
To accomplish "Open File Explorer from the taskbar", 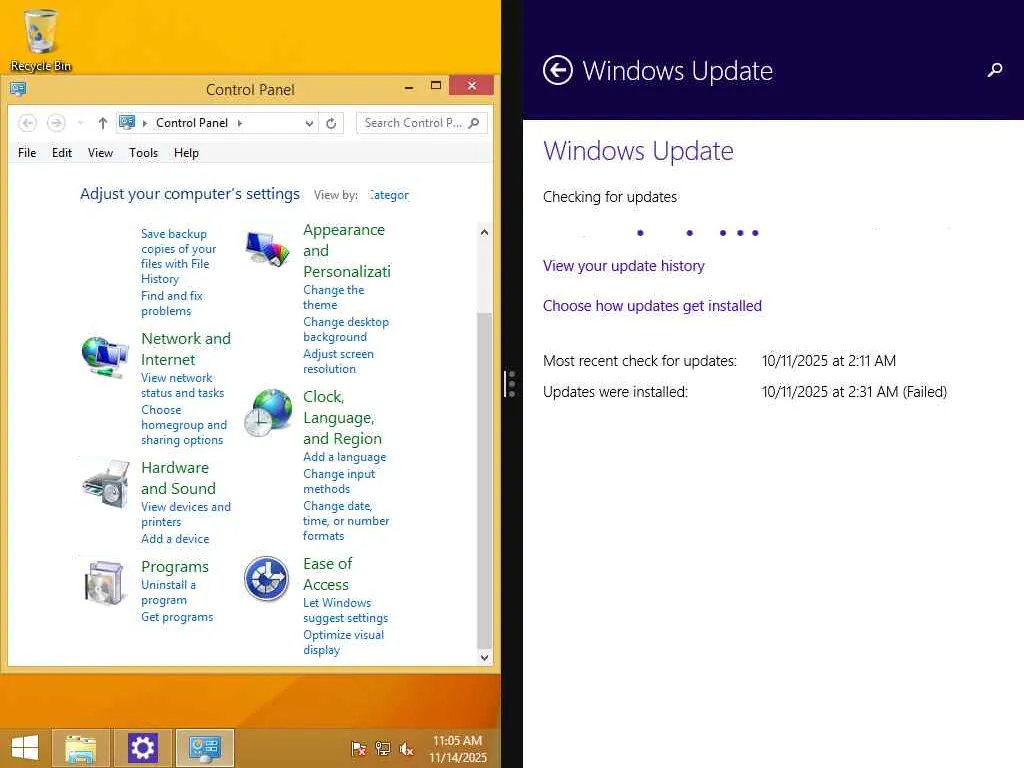I will (80, 748).
